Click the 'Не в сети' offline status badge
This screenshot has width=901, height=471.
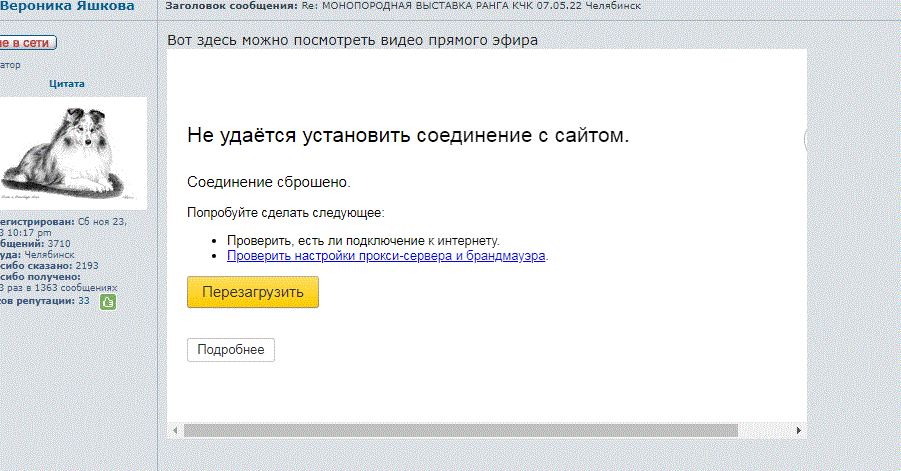(28, 43)
